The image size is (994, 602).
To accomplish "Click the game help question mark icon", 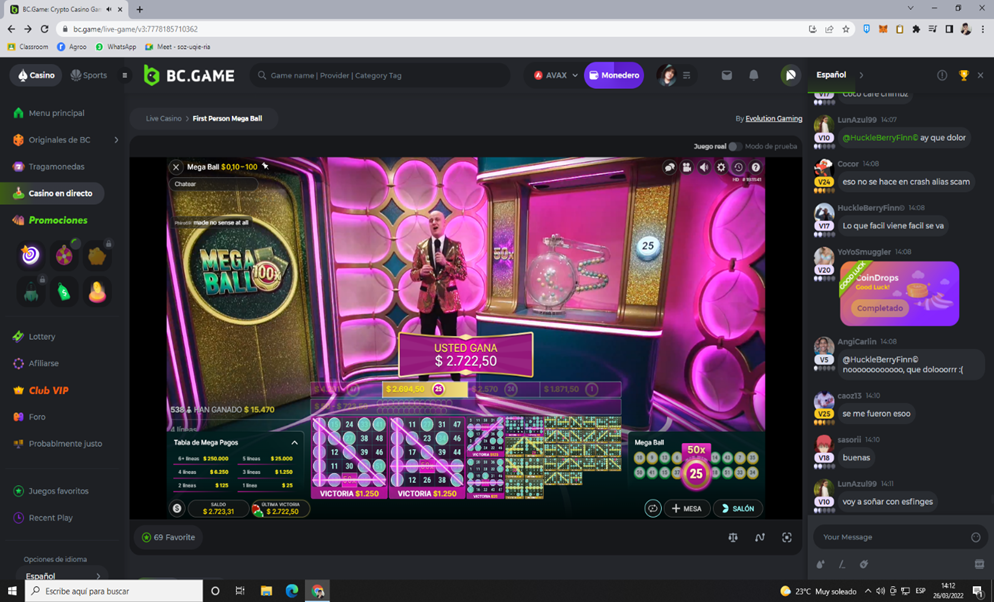I will pos(755,168).
